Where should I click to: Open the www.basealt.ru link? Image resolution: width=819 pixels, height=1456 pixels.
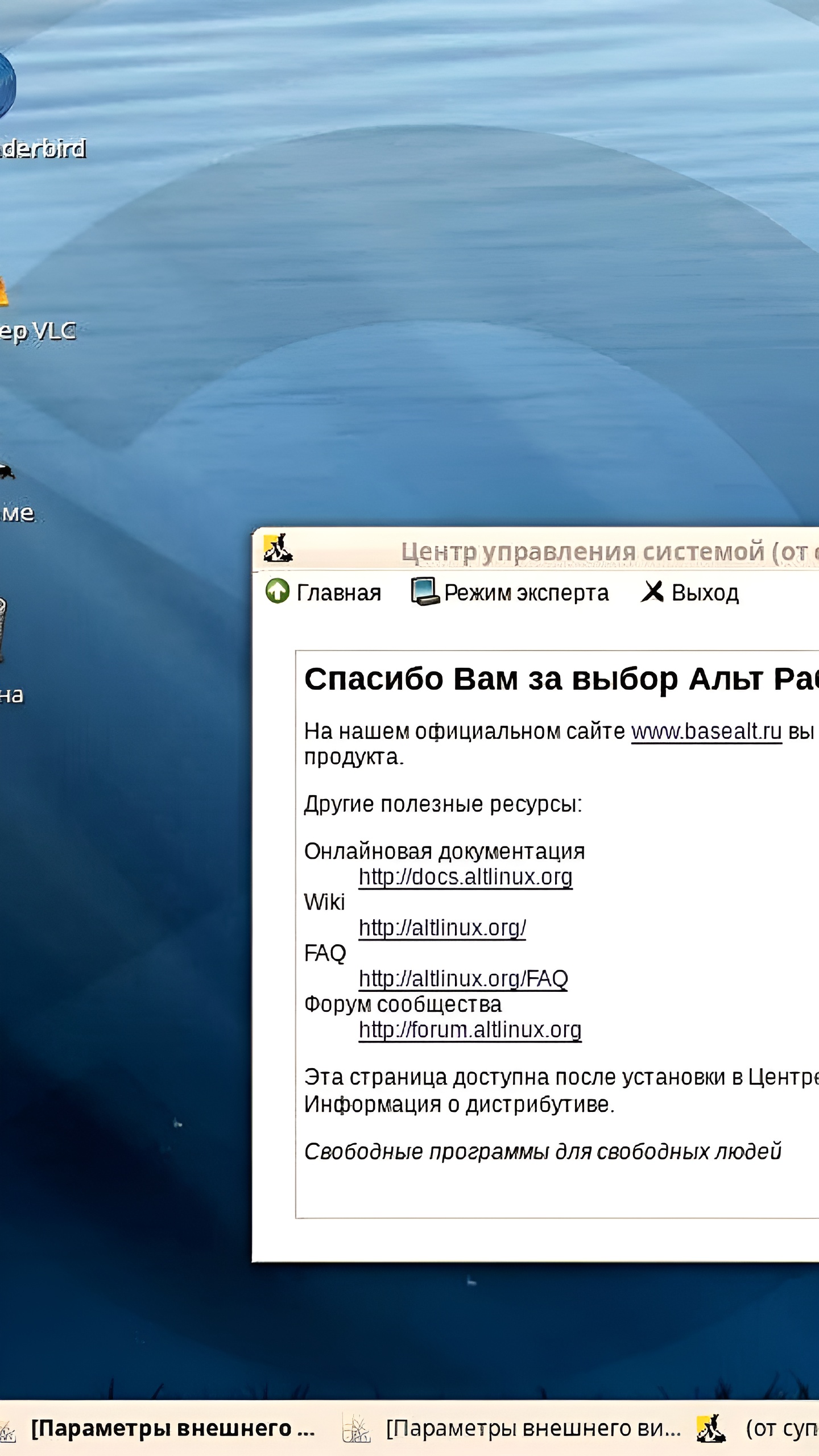706,731
